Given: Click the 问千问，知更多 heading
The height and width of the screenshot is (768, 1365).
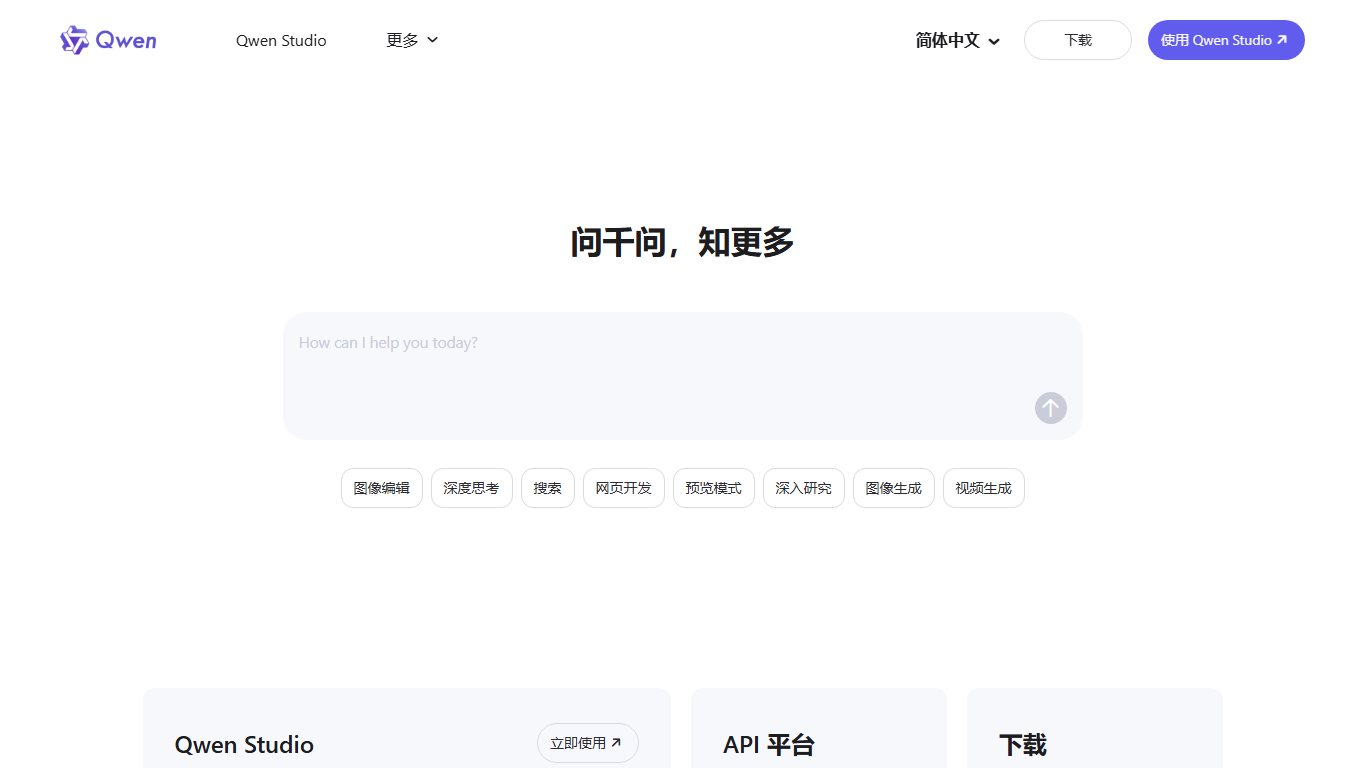Looking at the screenshot, I should click(x=683, y=243).
